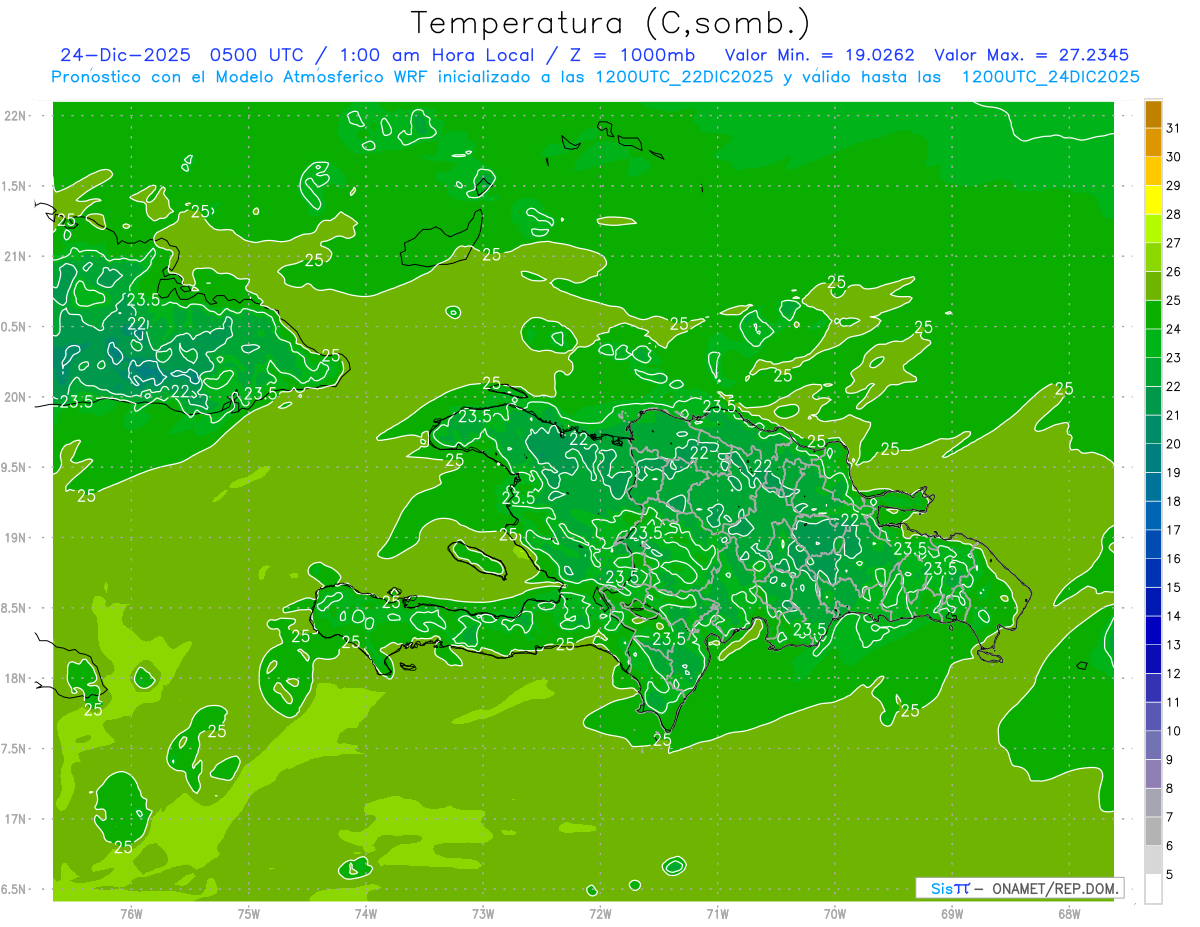Image resolution: width=1200 pixels, height=927 pixels.
Task: Click the "17N" latitude axis label
Action: click(x=16, y=819)
